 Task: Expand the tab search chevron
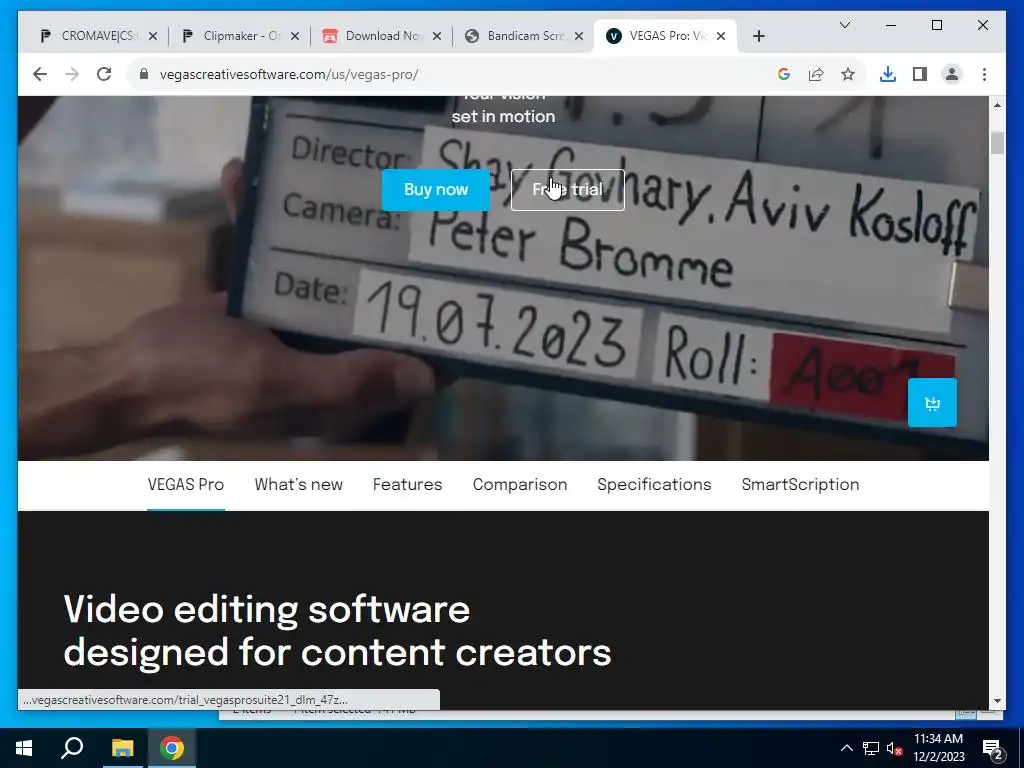844,25
